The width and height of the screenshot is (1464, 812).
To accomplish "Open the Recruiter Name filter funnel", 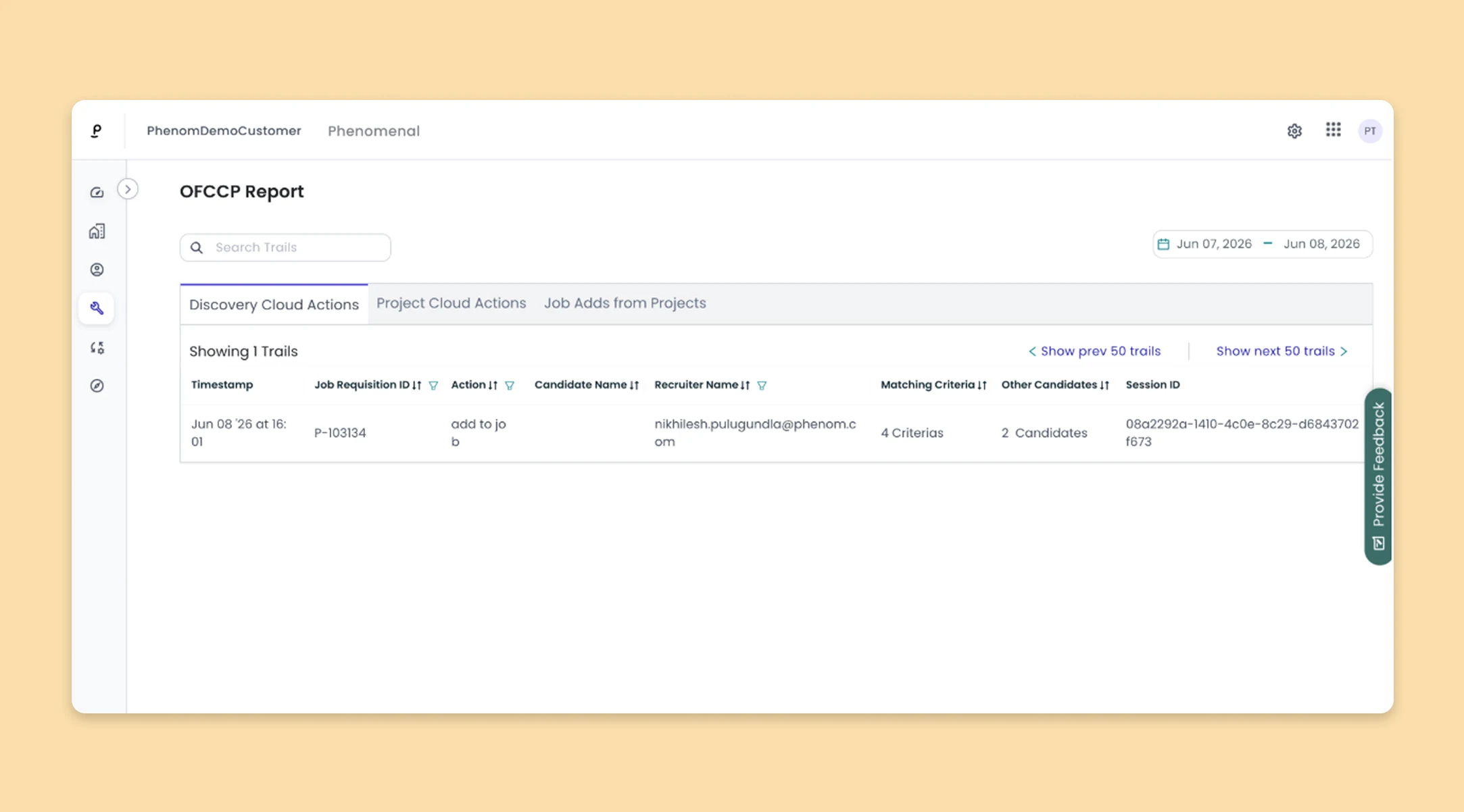I will coord(762,386).
